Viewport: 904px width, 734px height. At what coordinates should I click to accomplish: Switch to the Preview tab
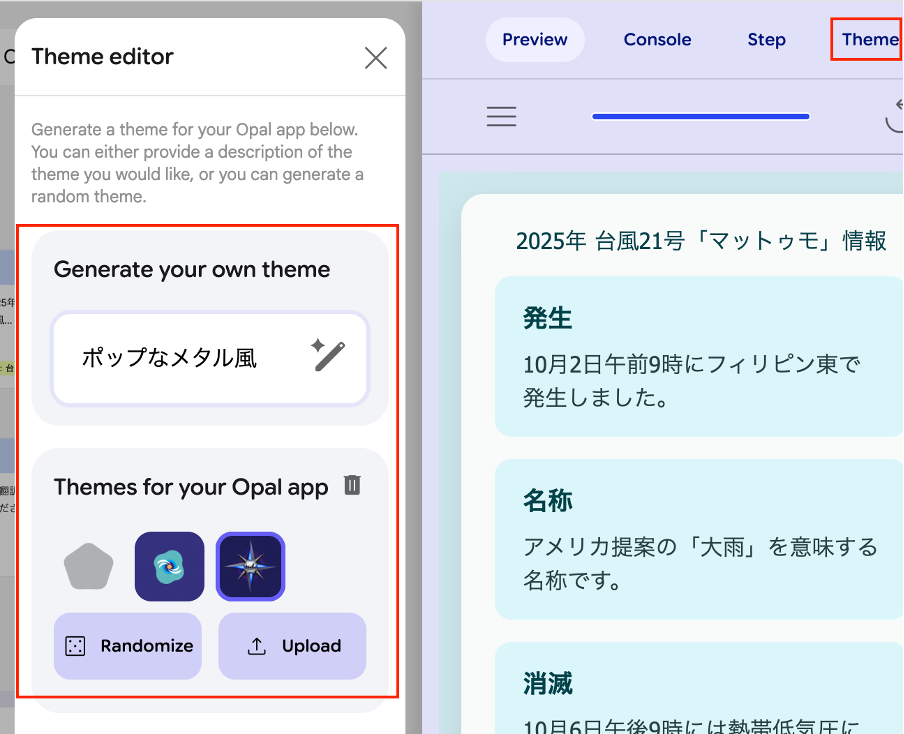coord(535,40)
